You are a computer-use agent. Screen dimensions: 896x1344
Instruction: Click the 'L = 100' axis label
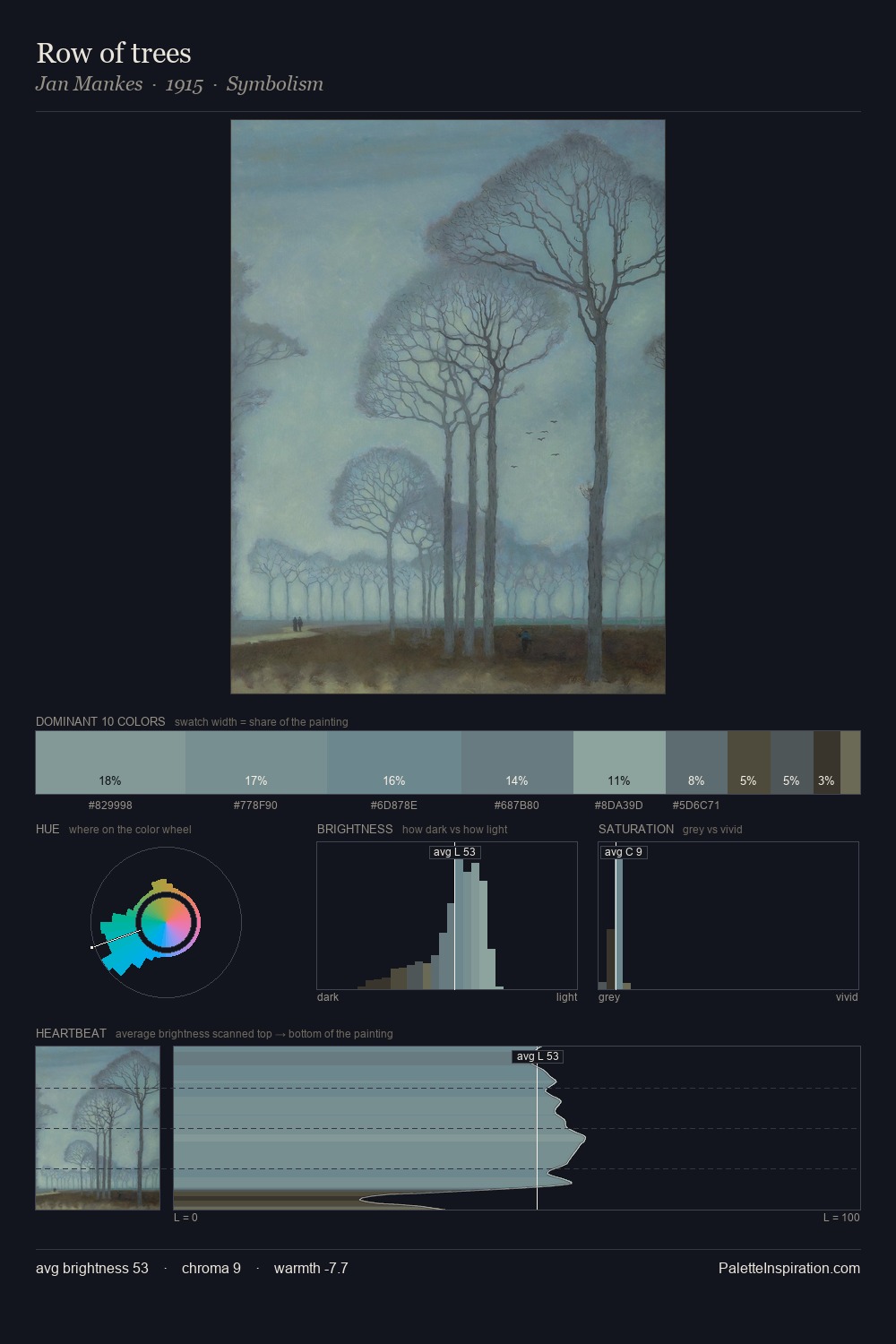point(841,1218)
